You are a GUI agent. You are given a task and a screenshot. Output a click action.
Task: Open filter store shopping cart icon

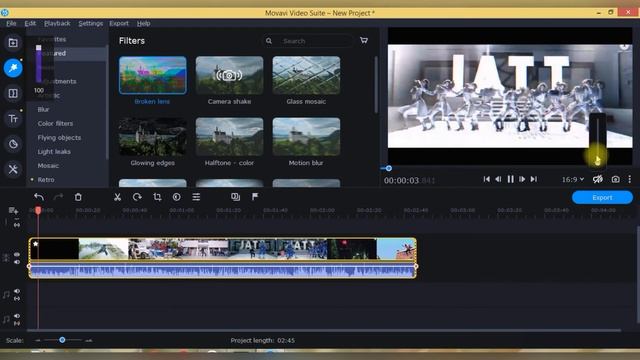[364, 40]
